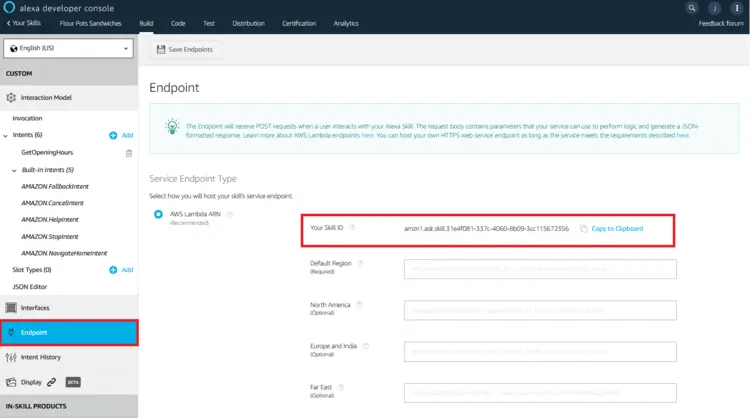Viewport: 750px width, 418px height.
Task: Click the plus icon to add a slot type
Action: pyautogui.click(x=113, y=270)
